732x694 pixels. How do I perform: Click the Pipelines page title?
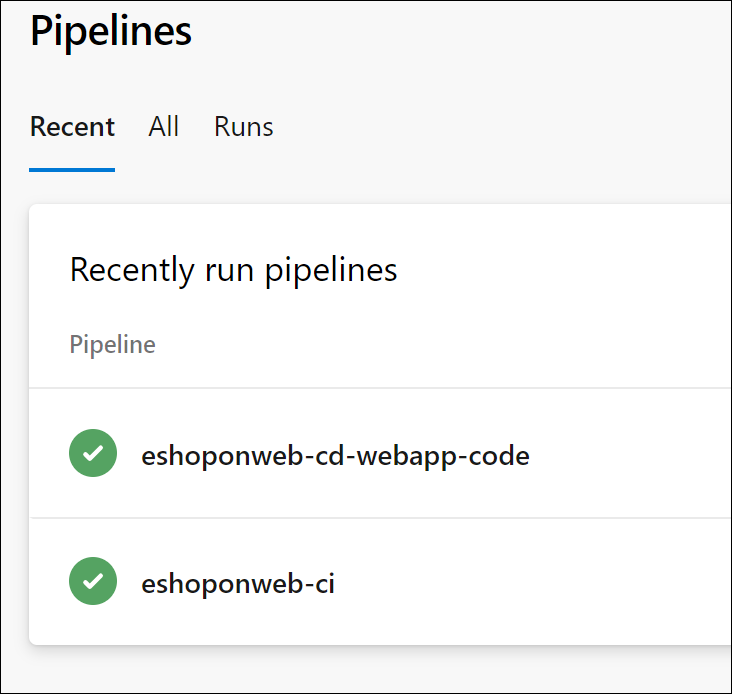pos(111,31)
